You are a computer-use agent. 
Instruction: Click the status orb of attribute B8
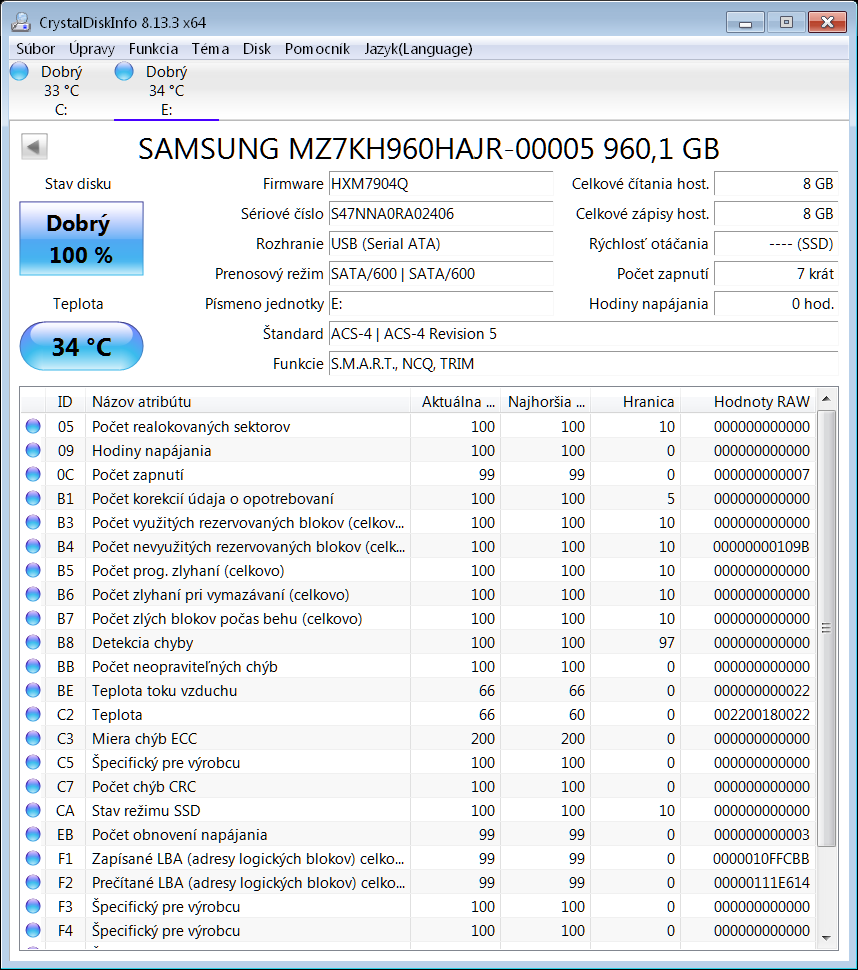point(33,642)
